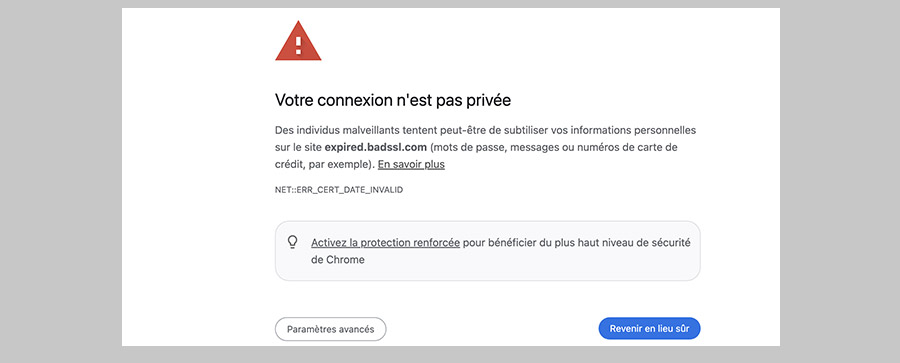Image resolution: width=900 pixels, height=363 pixels.
Task: Click the 'Des individus malveillants' paragraph line
Action: pyautogui.click(x=485, y=130)
